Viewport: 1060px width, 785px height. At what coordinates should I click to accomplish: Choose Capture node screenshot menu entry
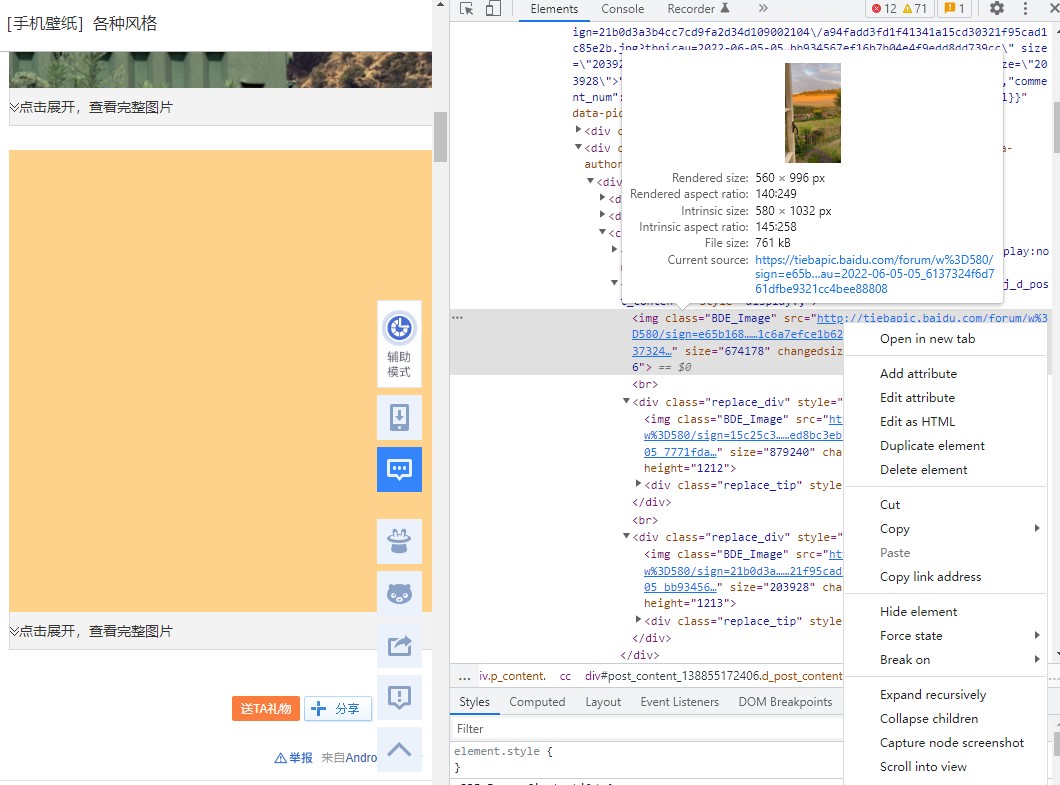951,743
